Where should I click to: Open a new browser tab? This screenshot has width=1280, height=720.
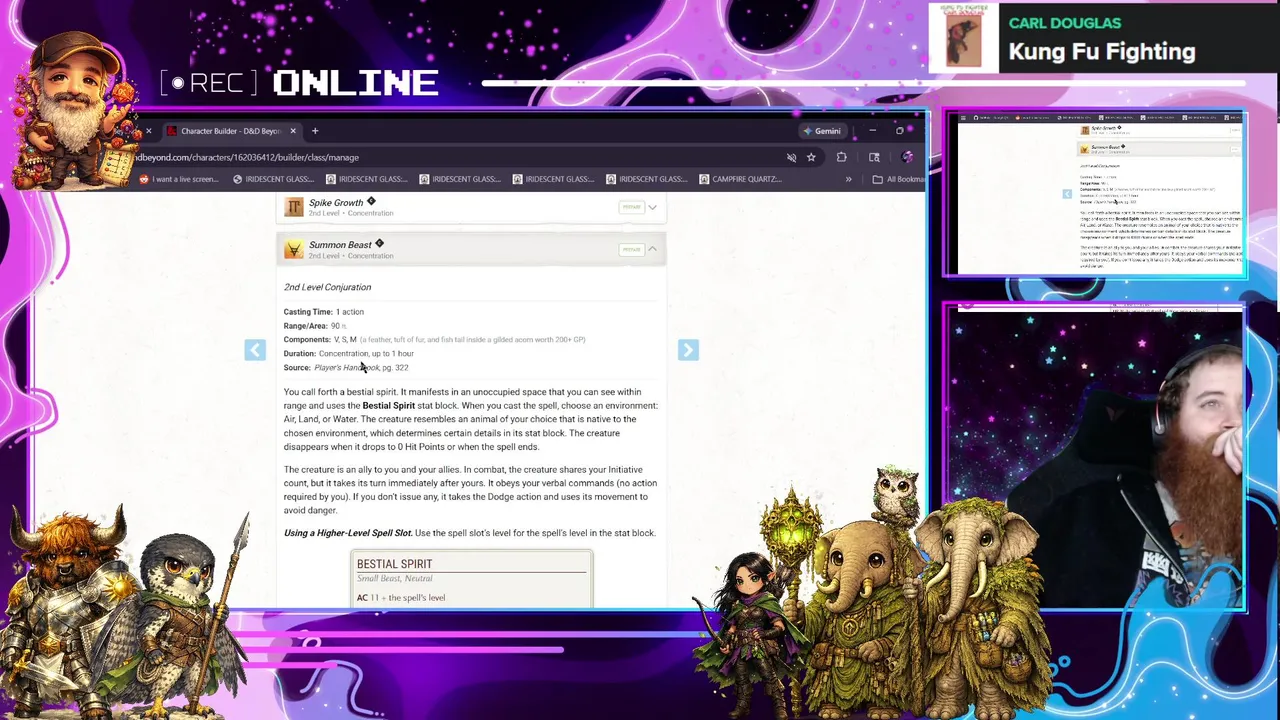pos(315,131)
